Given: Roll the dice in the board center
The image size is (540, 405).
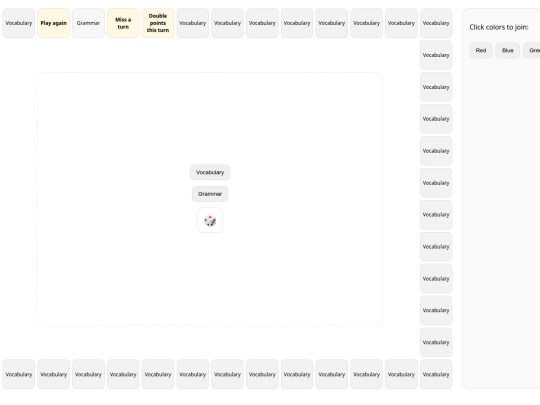Looking at the screenshot, I should (x=210, y=220).
